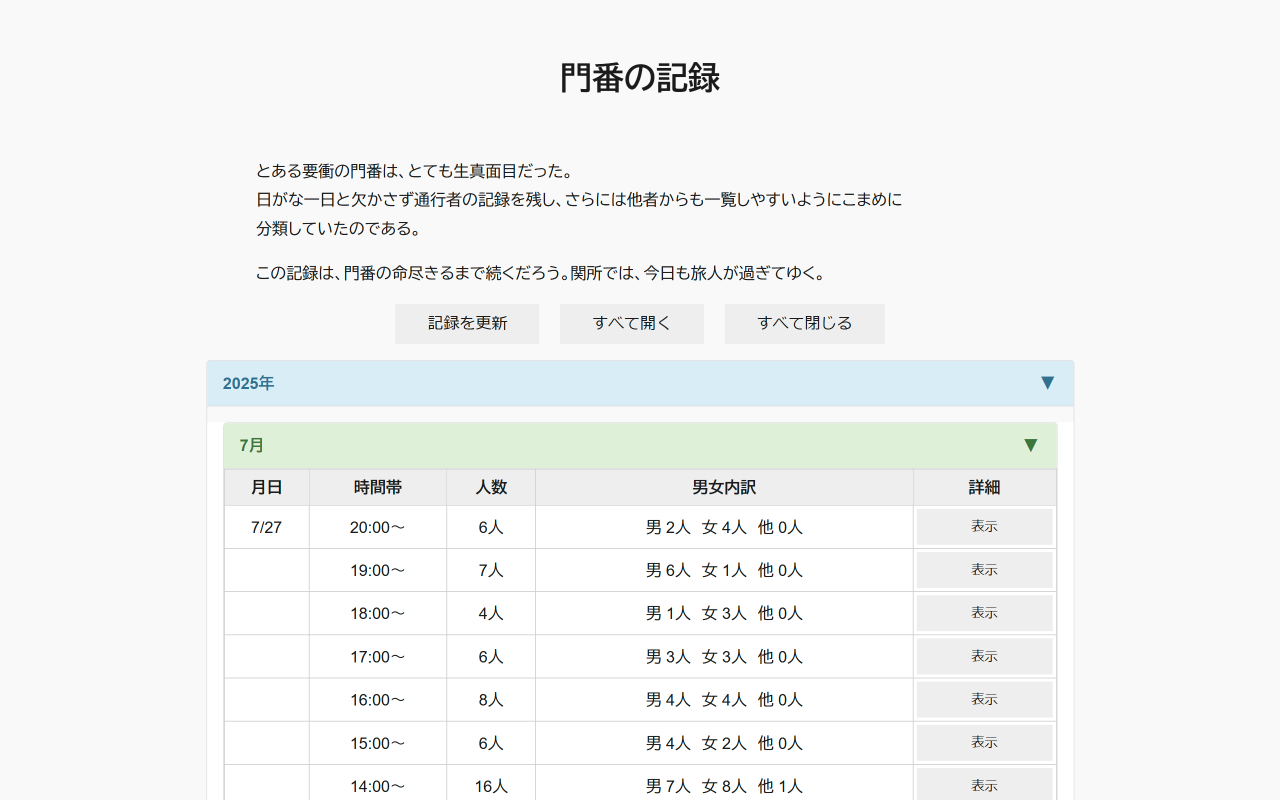
Task: Click the すべて閉じる button
Action: [x=805, y=324]
